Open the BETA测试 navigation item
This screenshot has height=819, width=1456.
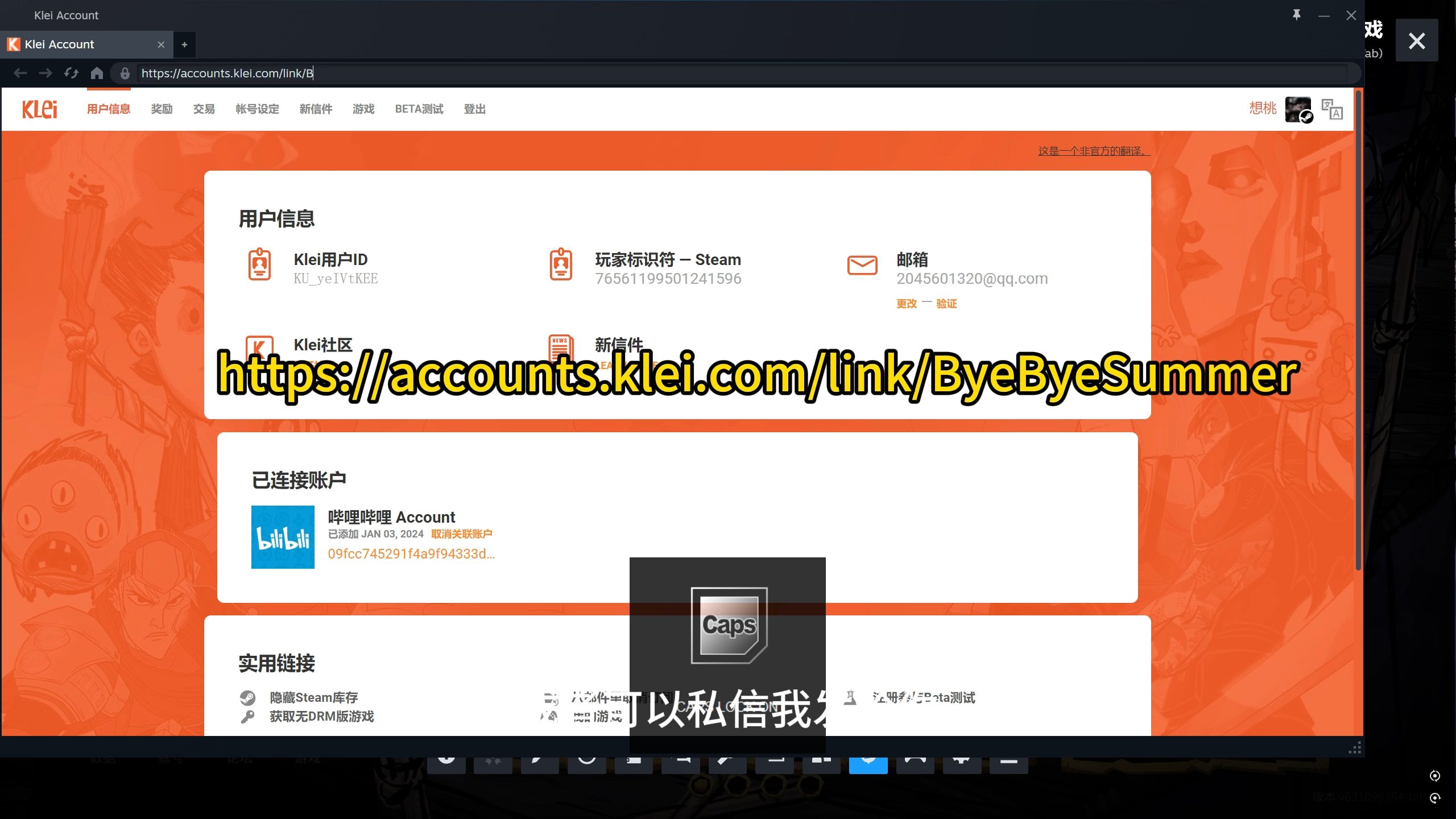tap(419, 109)
